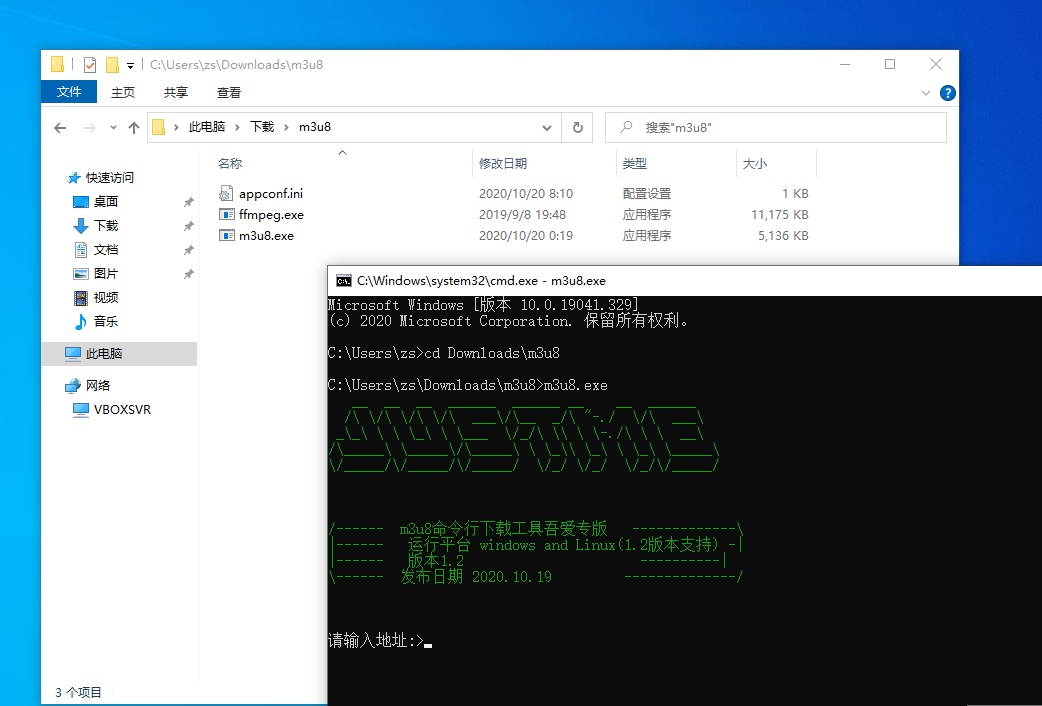The height and width of the screenshot is (706, 1042).
Task: Click 此电脑 in the address breadcrumb
Action: tap(207, 127)
